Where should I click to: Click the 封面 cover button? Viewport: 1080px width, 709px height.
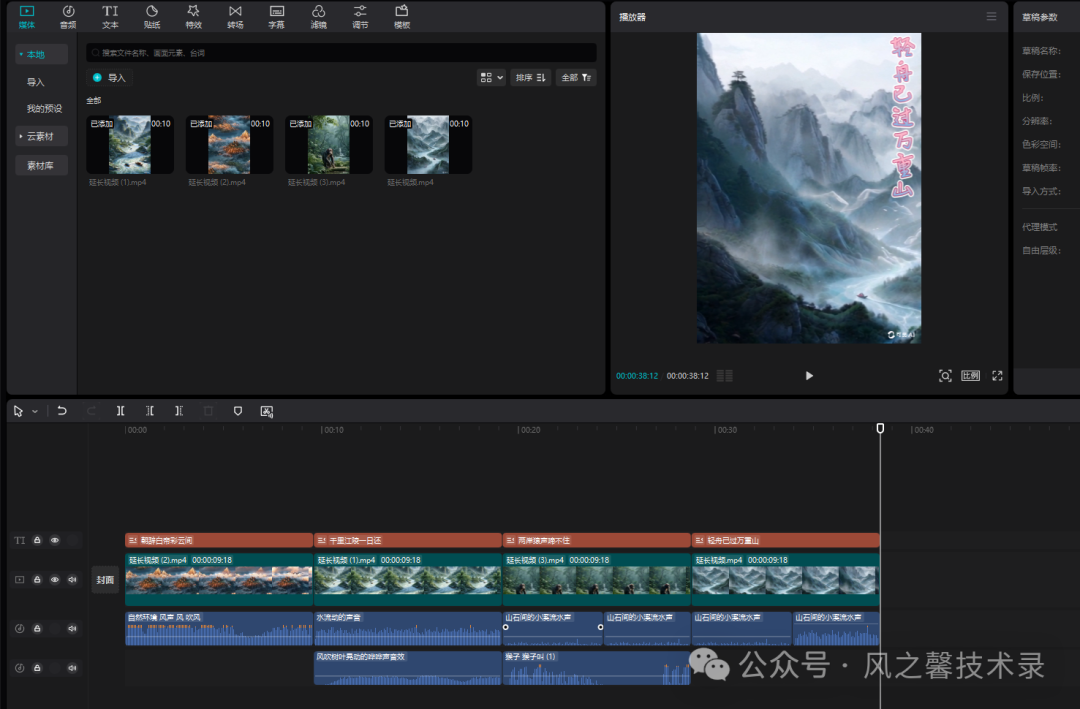105,580
